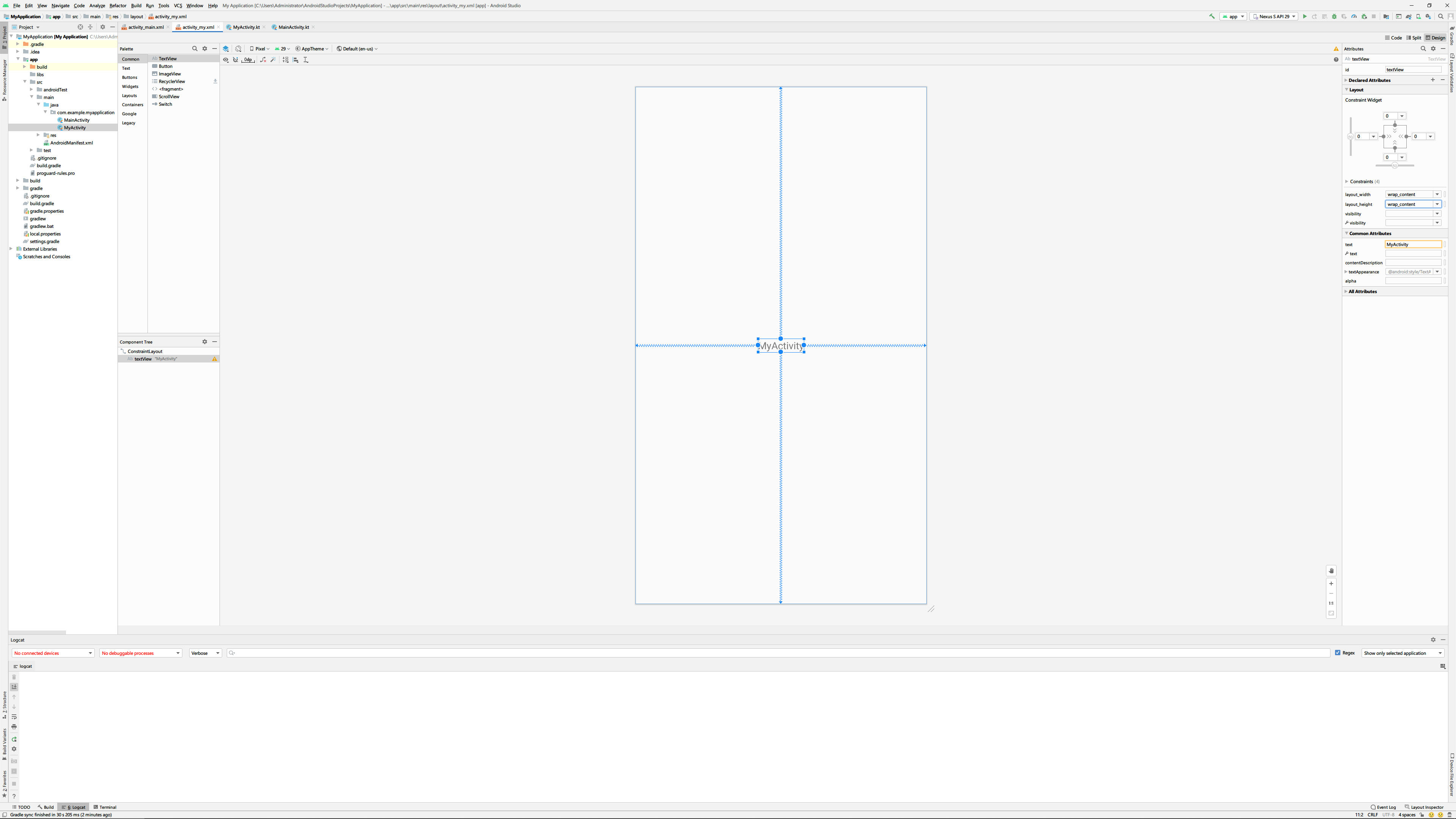The image size is (1456, 819).
Task: Expand the Constraints (4) section
Action: (1346, 182)
